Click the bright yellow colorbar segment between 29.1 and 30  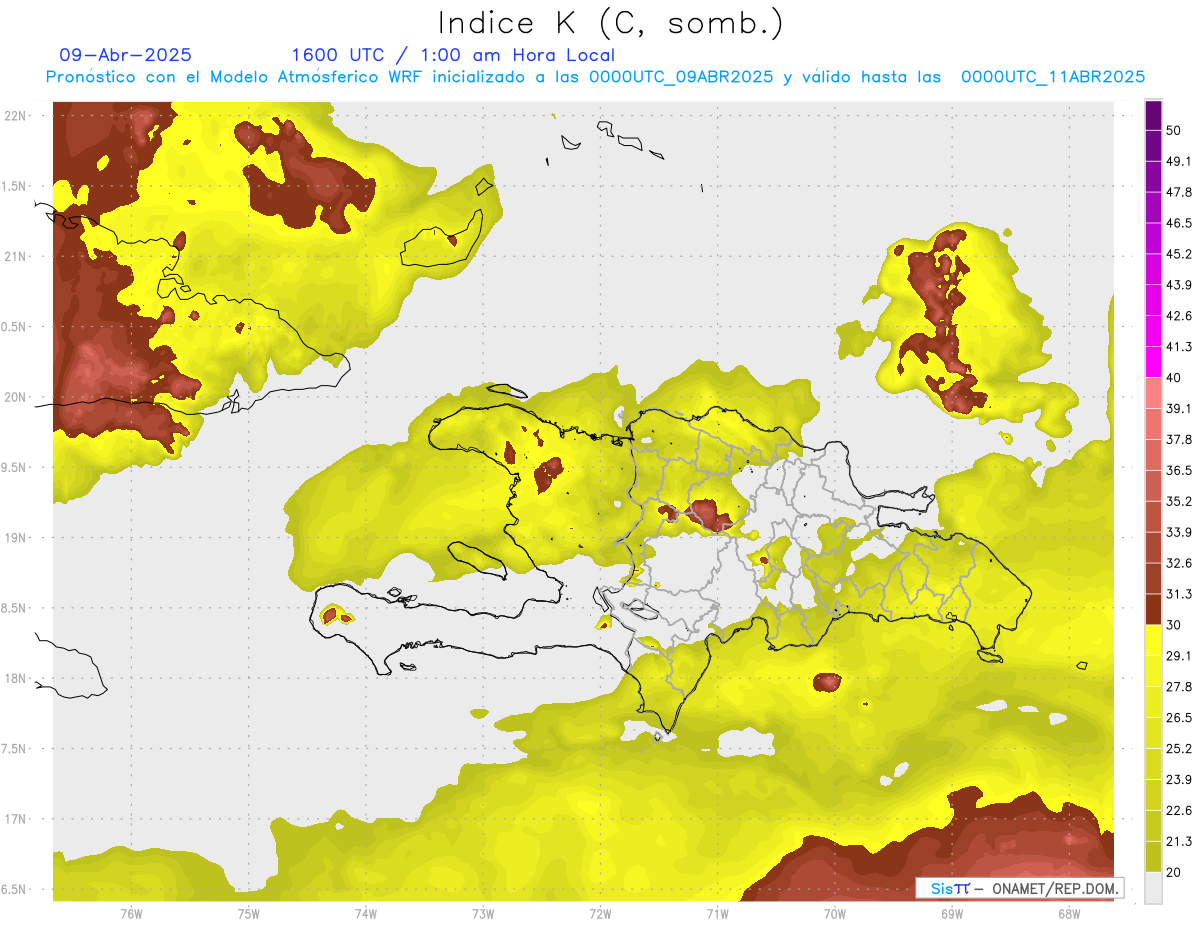coord(1153,640)
